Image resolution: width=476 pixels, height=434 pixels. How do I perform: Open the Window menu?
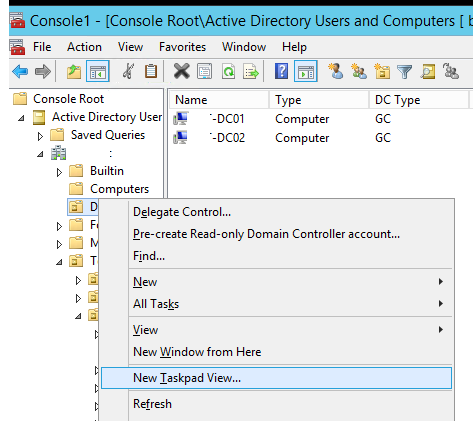244,47
